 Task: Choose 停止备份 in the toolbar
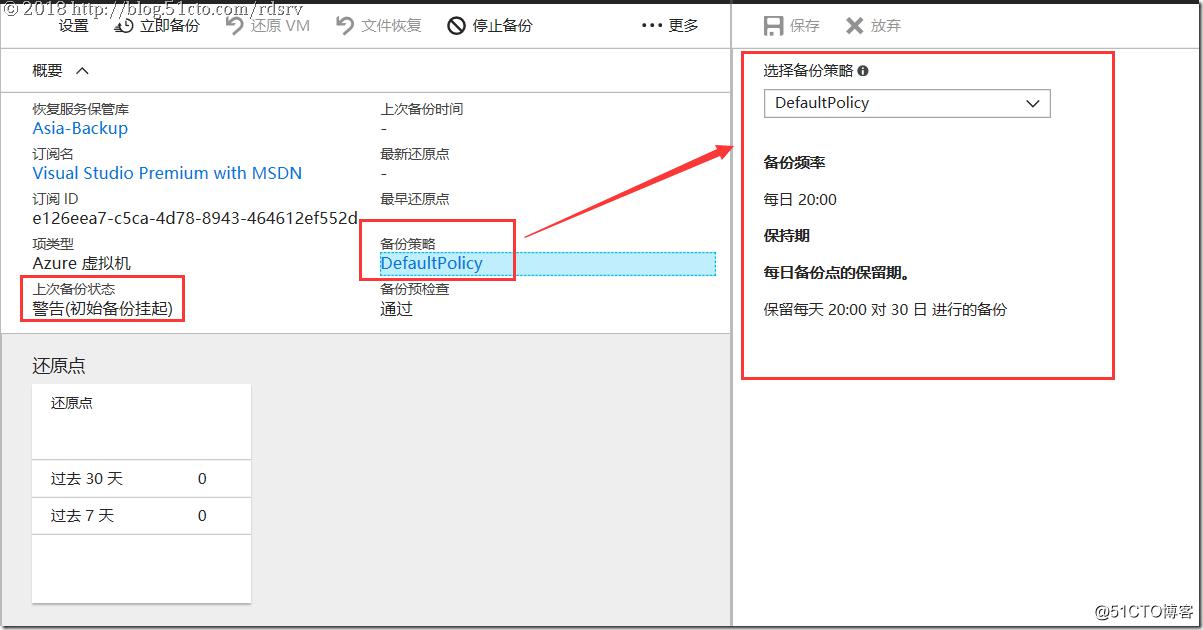(x=490, y=26)
